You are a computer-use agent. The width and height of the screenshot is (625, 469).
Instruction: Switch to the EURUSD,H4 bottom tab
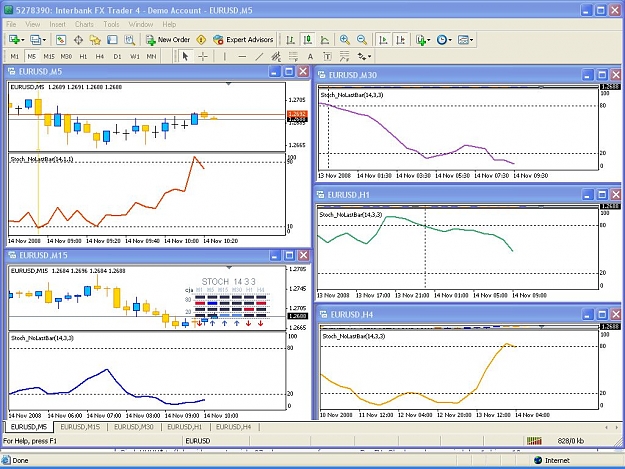tap(234, 427)
